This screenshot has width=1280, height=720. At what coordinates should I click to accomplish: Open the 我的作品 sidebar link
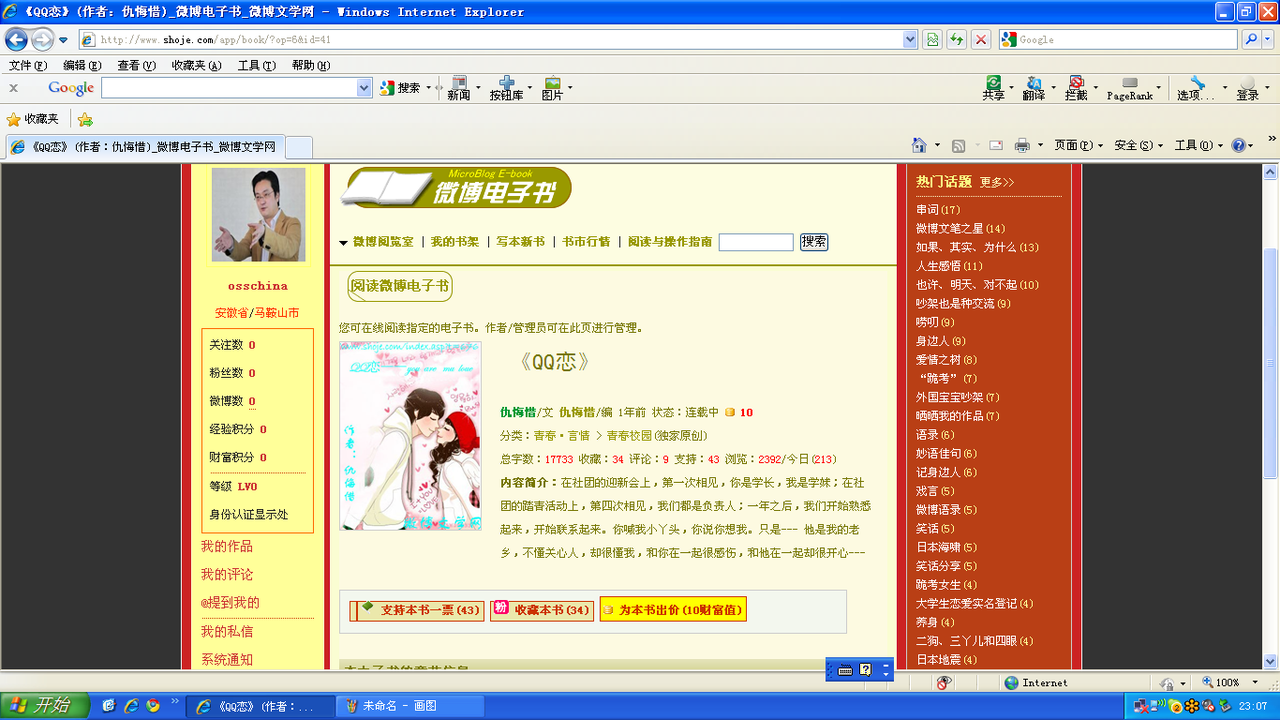227,546
